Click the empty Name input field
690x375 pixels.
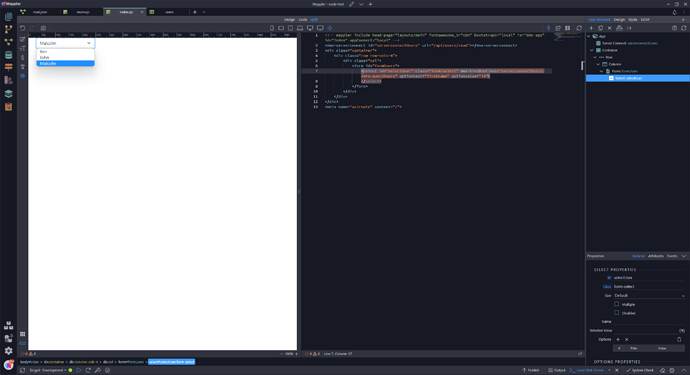tap(650, 322)
